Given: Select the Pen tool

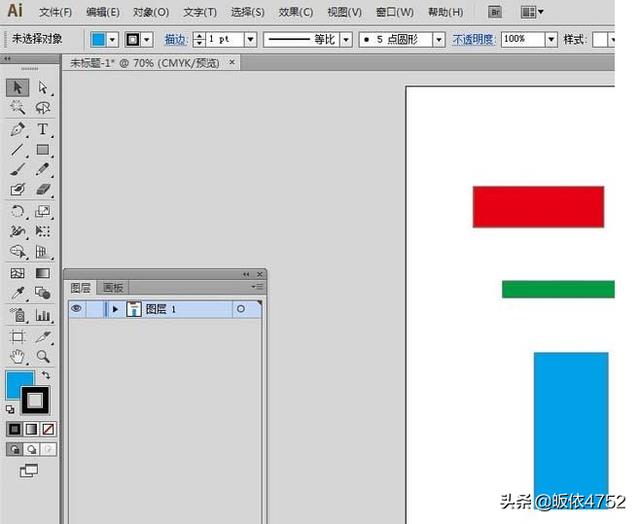Looking at the screenshot, I should tap(17, 129).
